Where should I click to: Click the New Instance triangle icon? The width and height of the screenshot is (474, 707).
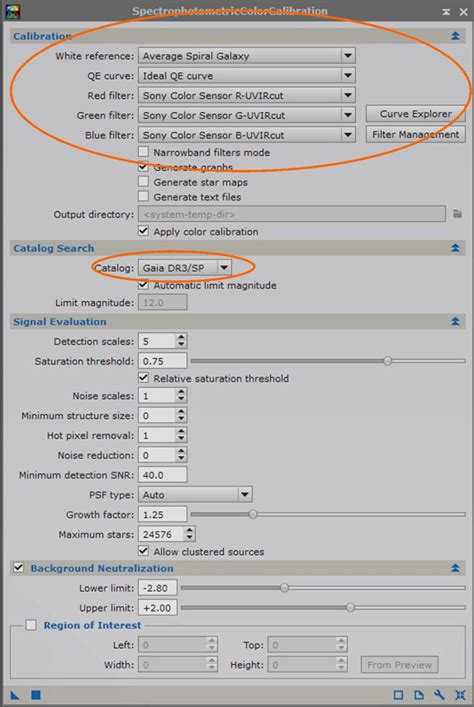(x=15, y=695)
